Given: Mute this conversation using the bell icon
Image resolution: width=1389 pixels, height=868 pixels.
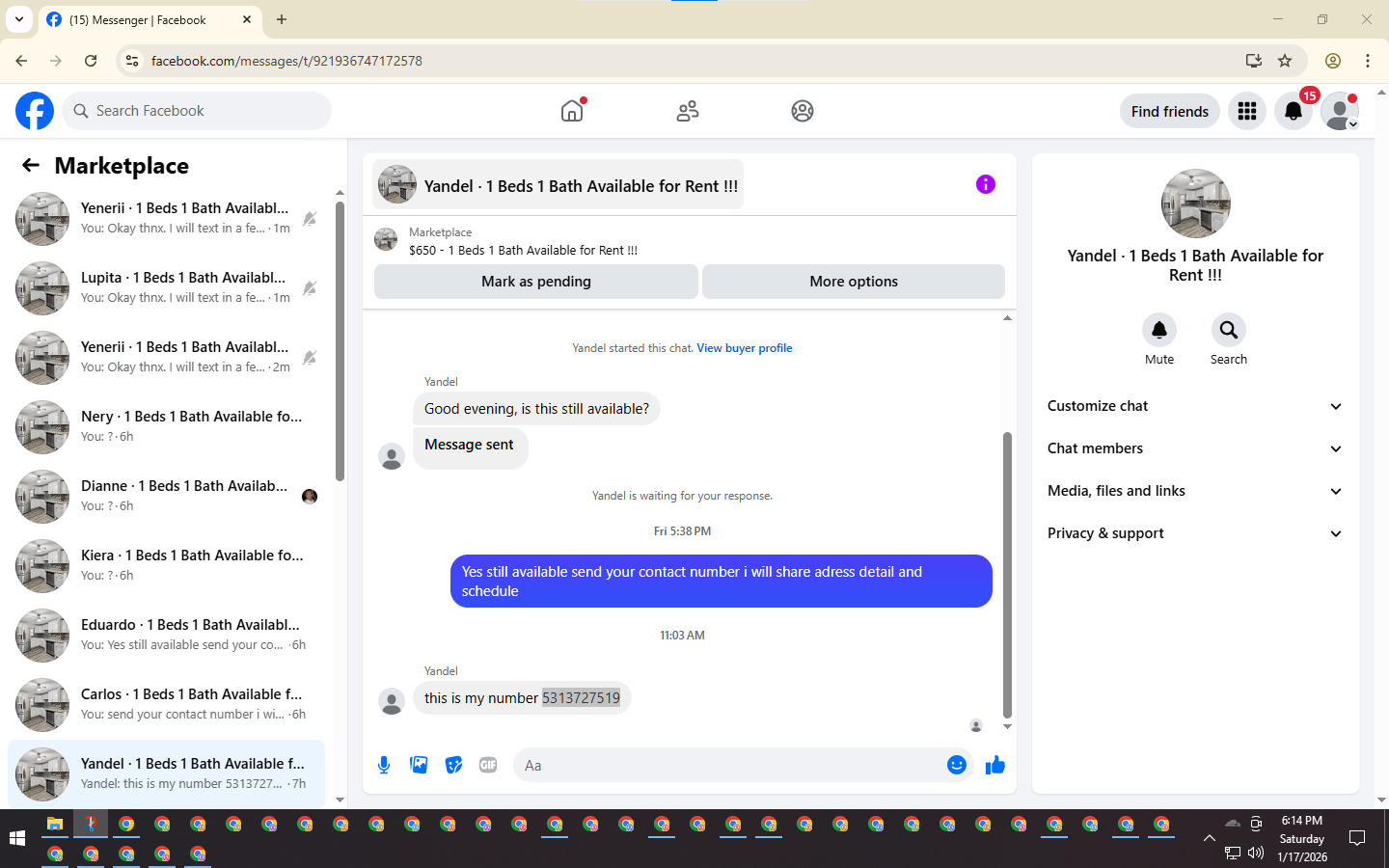Looking at the screenshot, I should 1159,330.
